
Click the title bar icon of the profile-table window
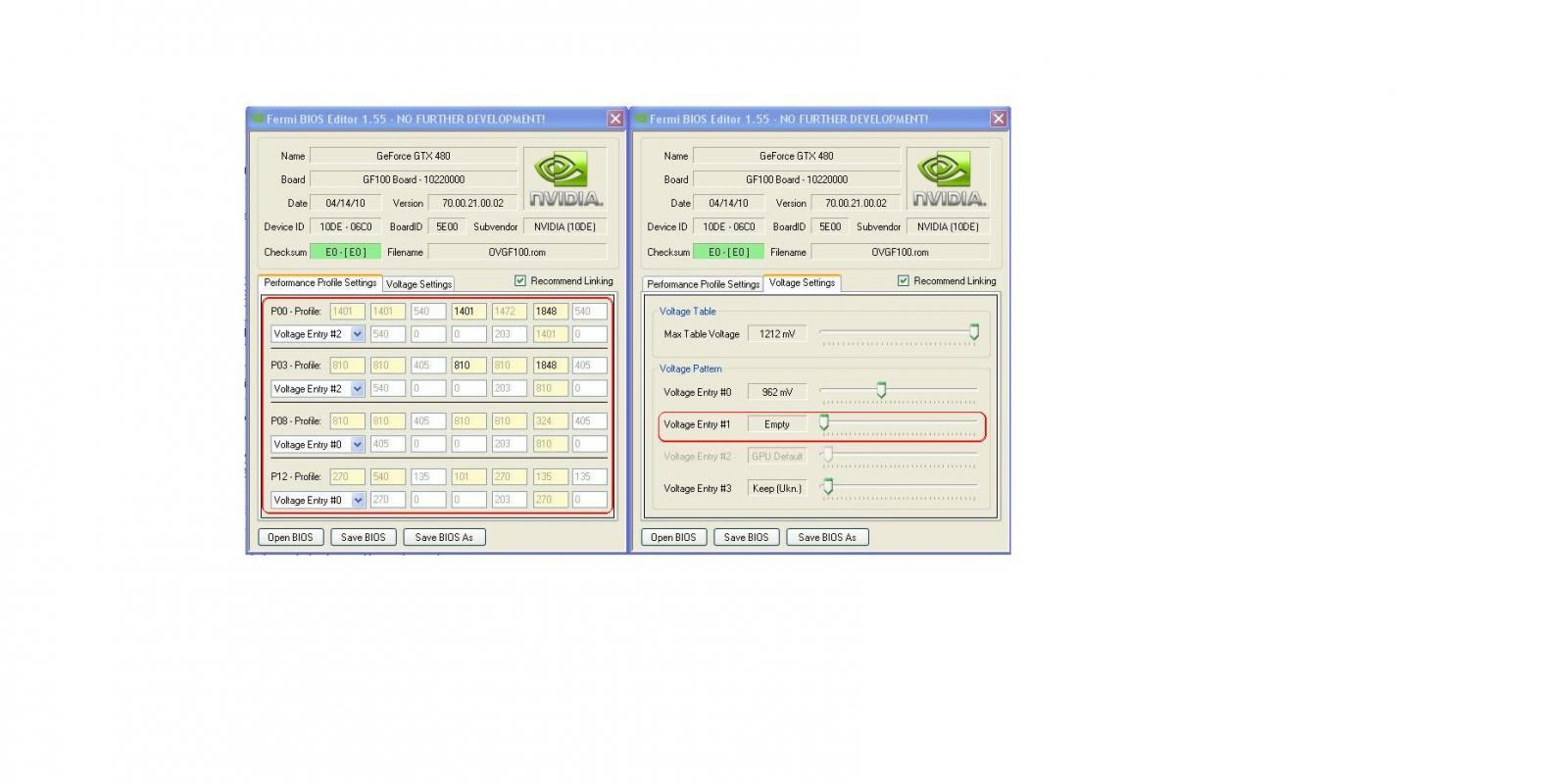(257, 119)
